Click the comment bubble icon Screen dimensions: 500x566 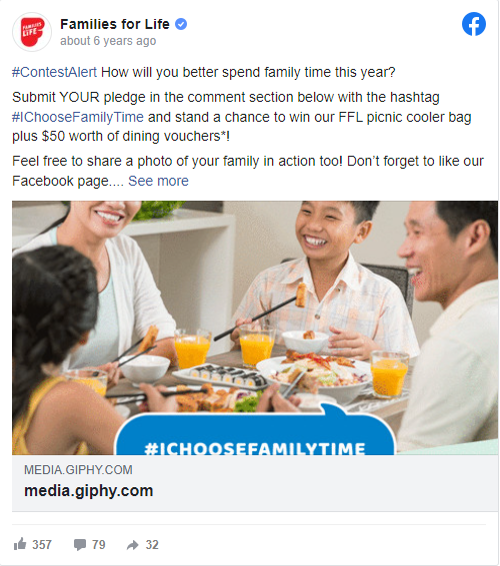click(x=80, y=545)
